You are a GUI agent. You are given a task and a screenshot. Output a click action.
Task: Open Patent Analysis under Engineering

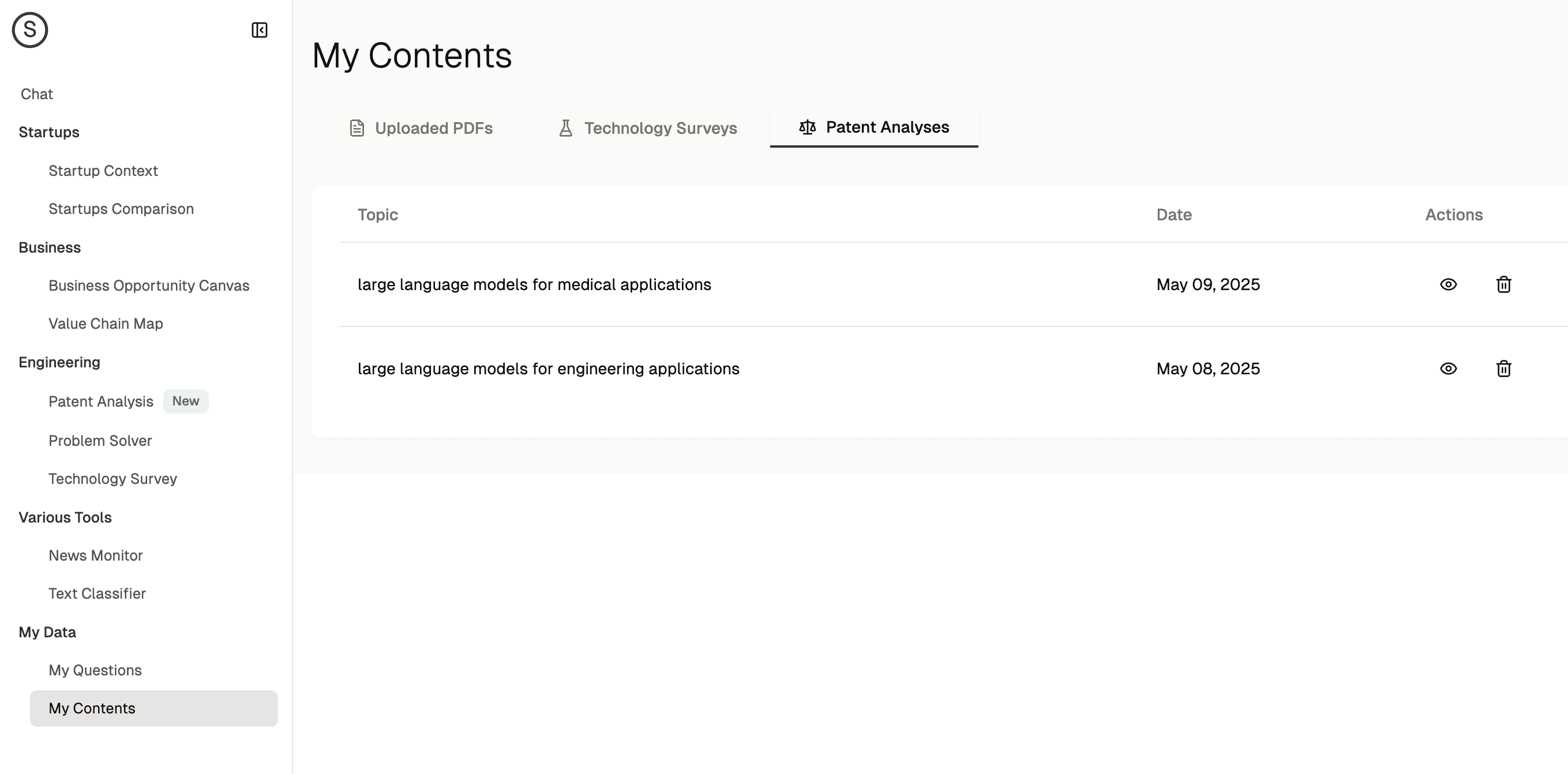(x=101, y=401)
